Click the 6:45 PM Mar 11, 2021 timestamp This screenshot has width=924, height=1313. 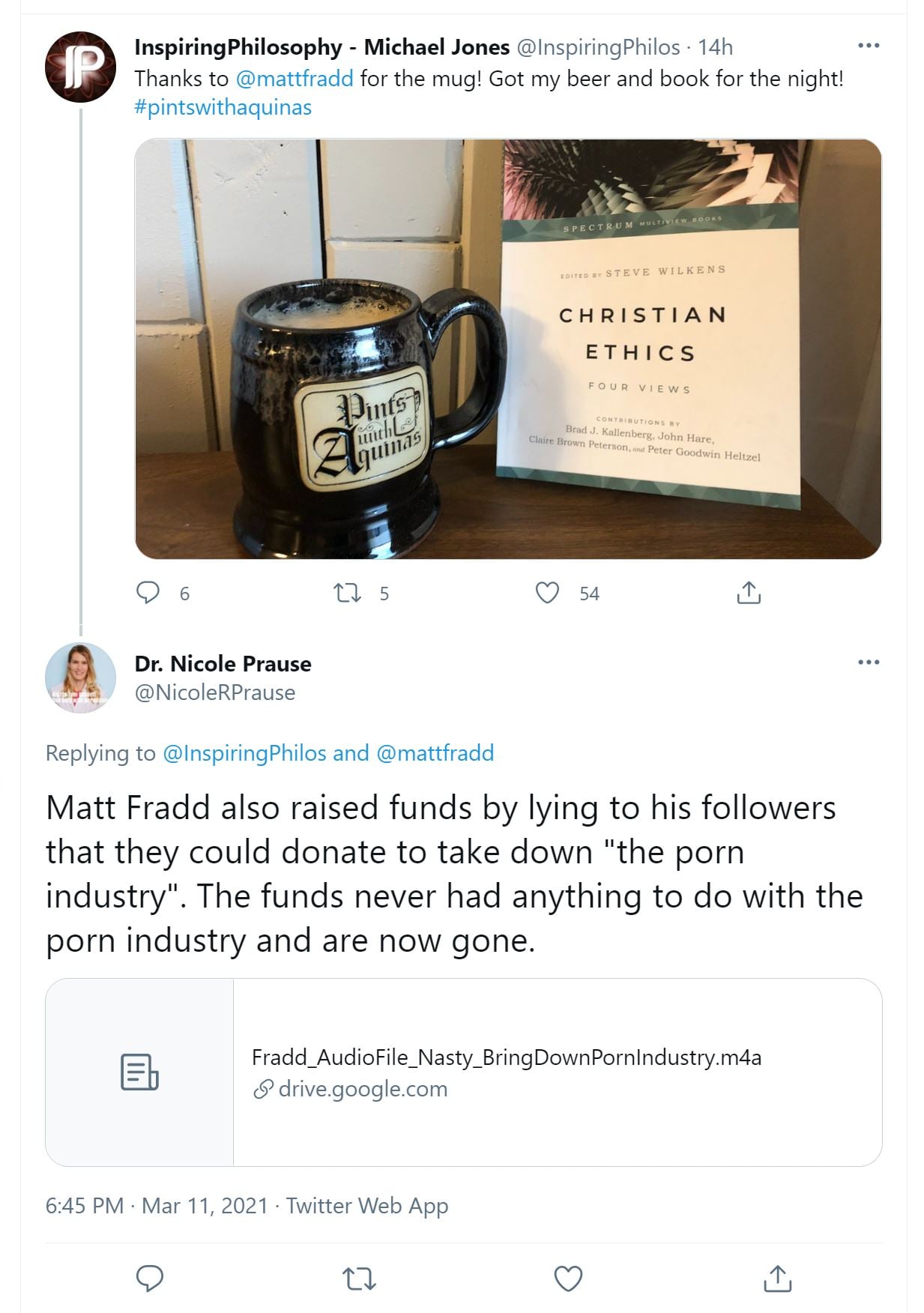[156, 1206]
